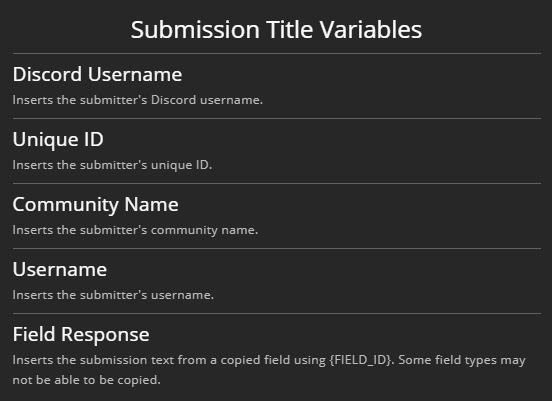Click "Inserts the submitter's community name" description
Image resolution: width=552 pixels, height=401 pixels.
(x=135, y=230)
